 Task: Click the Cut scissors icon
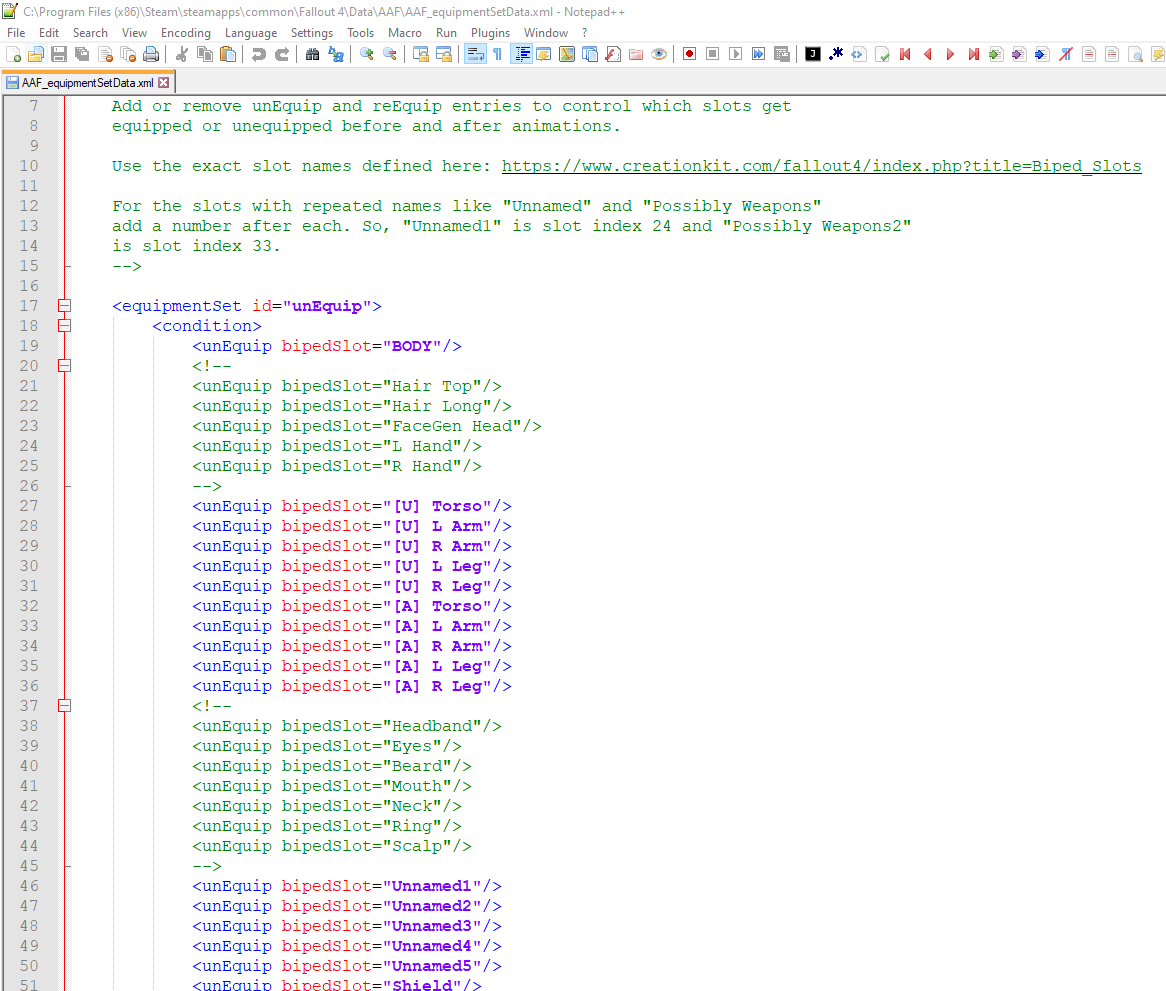click(181, 54)
